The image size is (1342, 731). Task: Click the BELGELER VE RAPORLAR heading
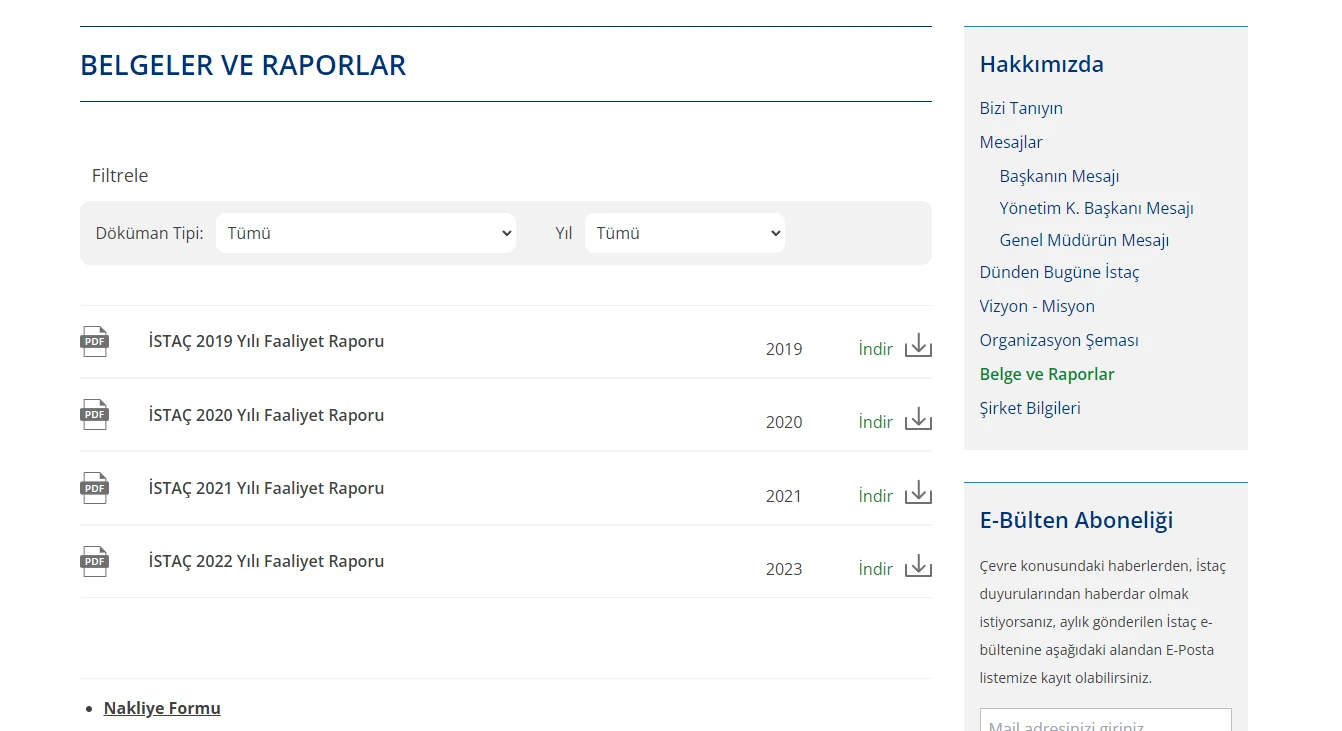click(x=243, y=65)
